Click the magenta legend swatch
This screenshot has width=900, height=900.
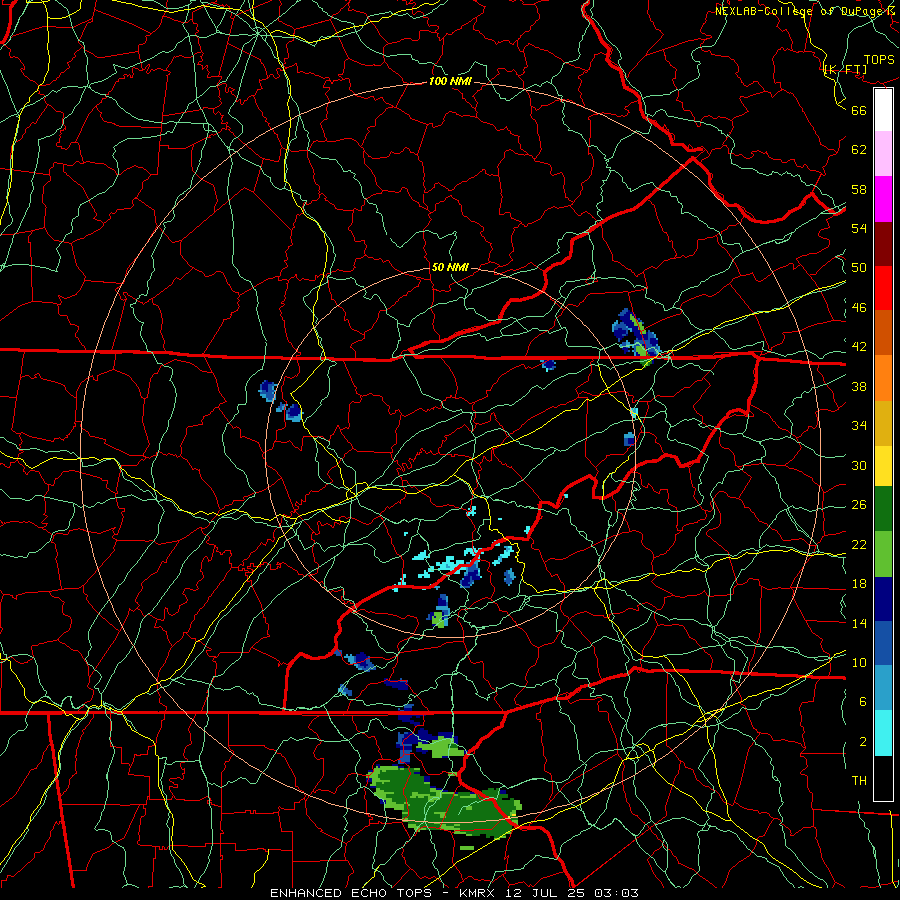tap(883, 199)
